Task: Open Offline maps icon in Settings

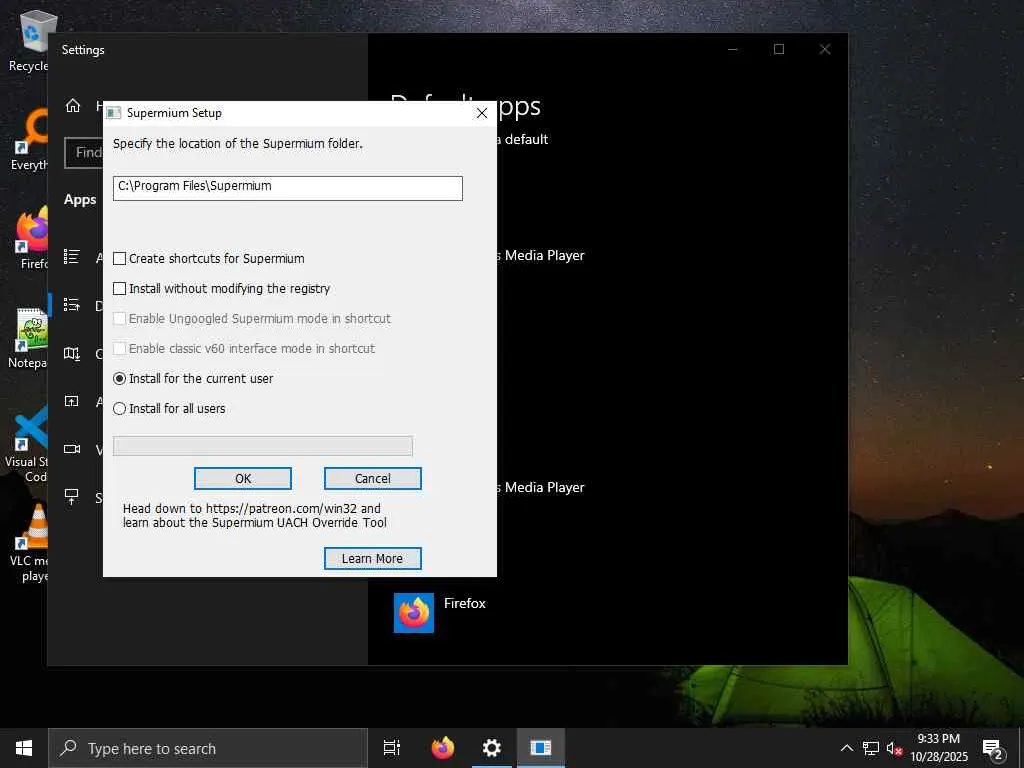Action: pyautogui.click(x=72, y=353)
